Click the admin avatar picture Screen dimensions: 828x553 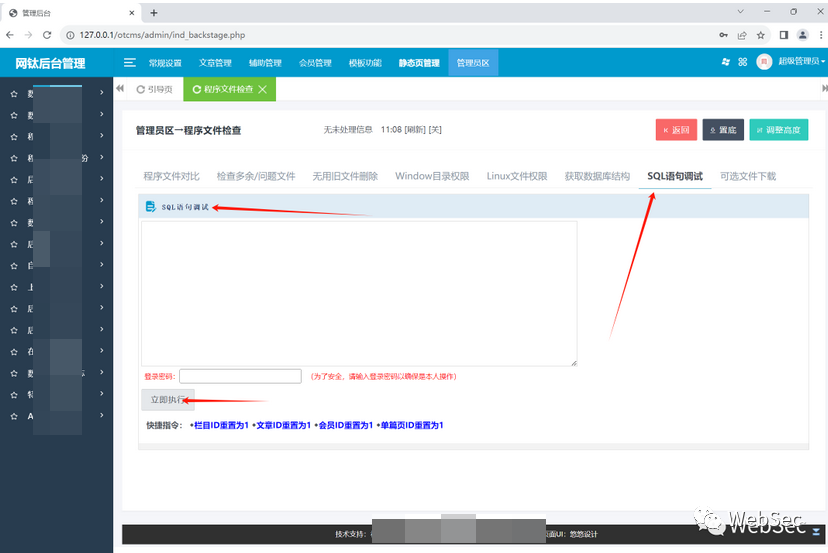click(764, 62)
